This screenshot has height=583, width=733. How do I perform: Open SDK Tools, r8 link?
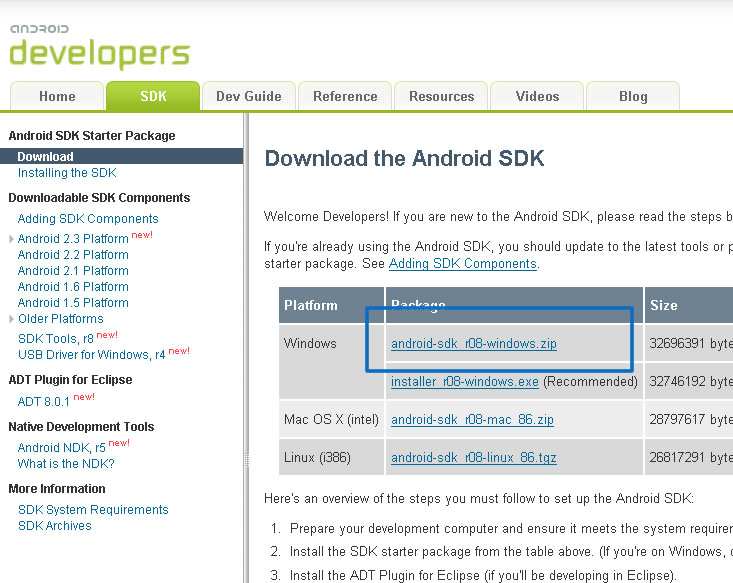pyautogui.click(x=56, y=338)
